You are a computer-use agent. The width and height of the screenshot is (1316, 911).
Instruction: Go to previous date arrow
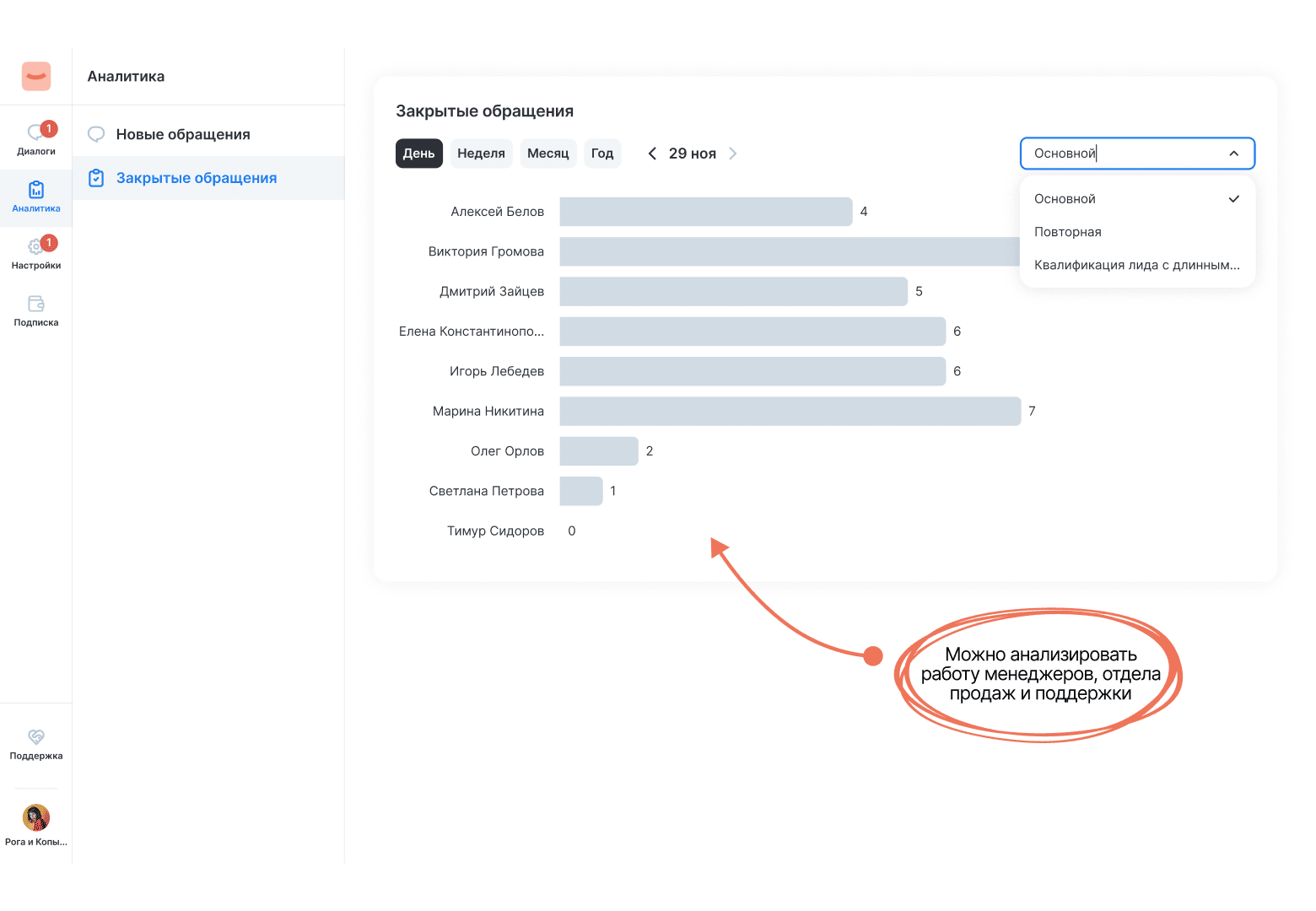(652, 154)
